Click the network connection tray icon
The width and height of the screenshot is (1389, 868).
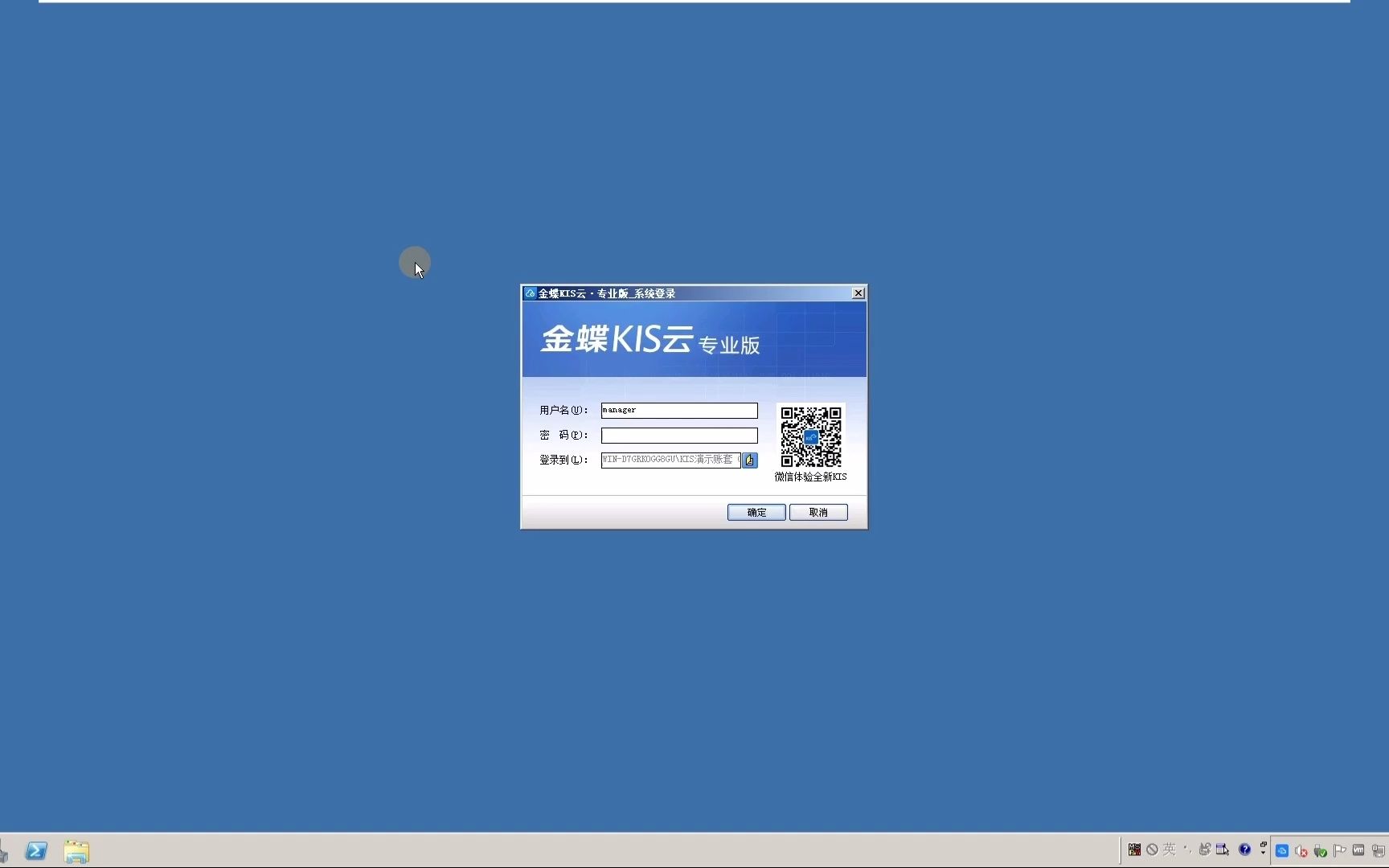click(1378, 850)
